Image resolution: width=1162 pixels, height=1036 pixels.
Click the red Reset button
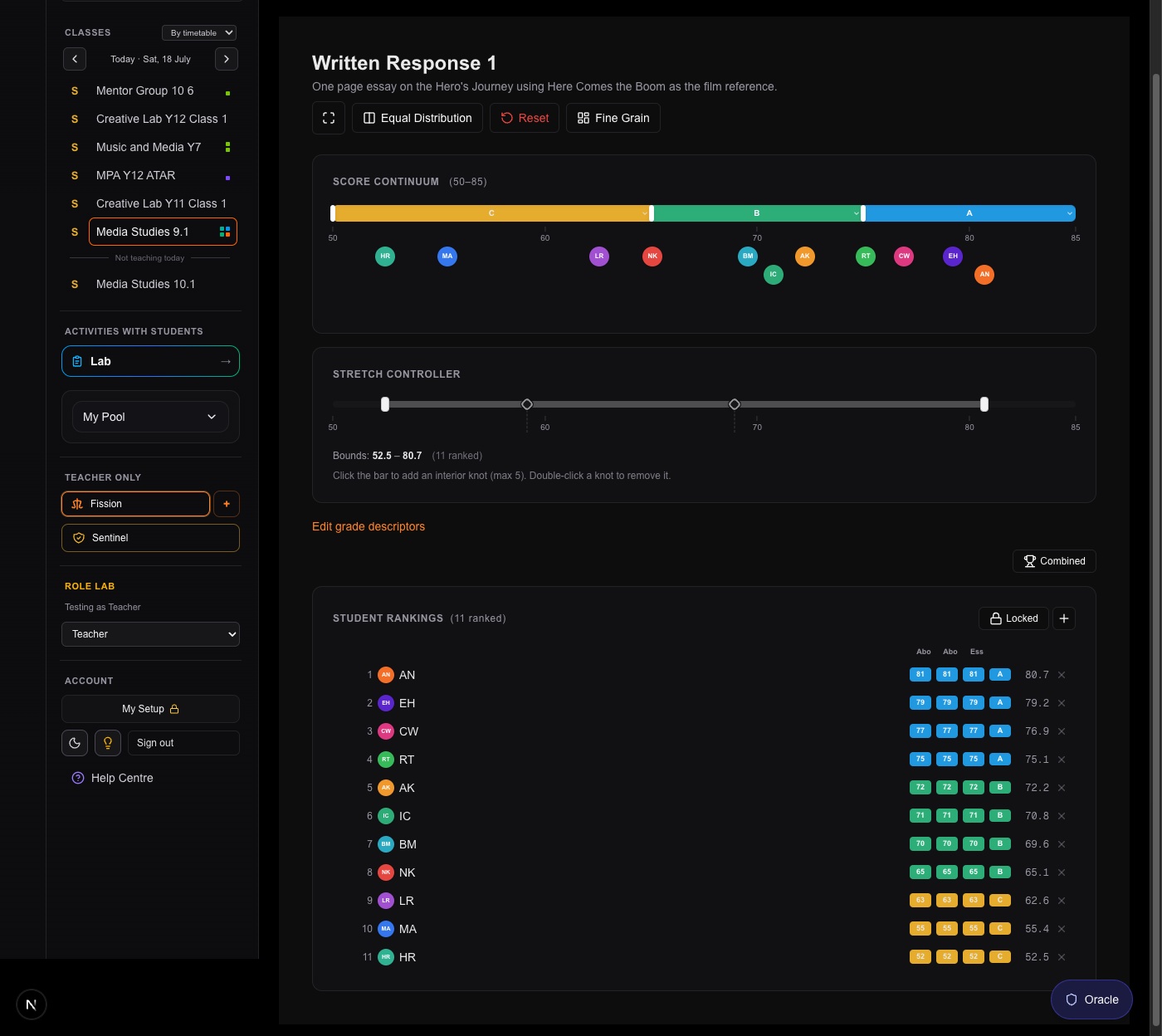(525, 118)
